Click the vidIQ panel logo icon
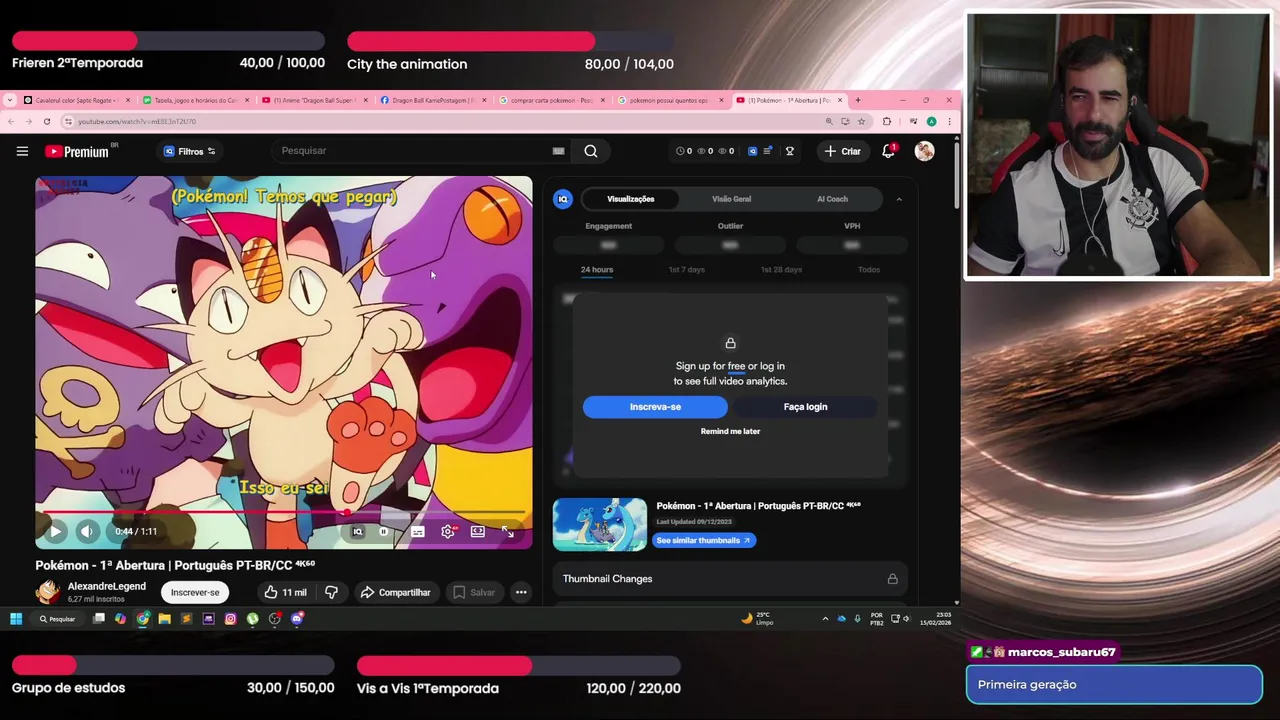Screen dimensions: 1280x720 click(563, 199)
